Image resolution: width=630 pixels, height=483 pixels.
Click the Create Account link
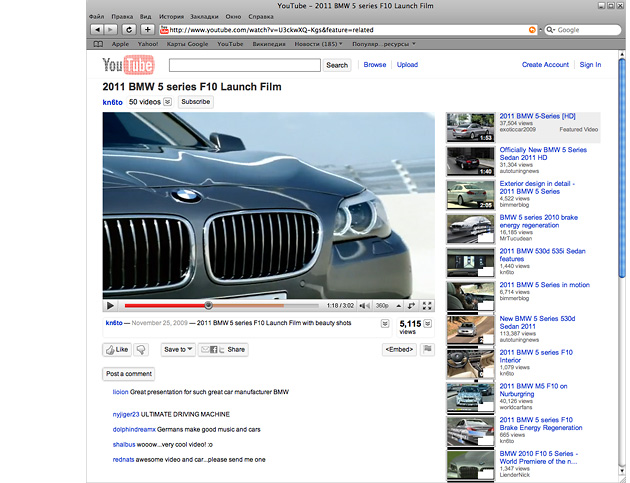pos(545,65)
